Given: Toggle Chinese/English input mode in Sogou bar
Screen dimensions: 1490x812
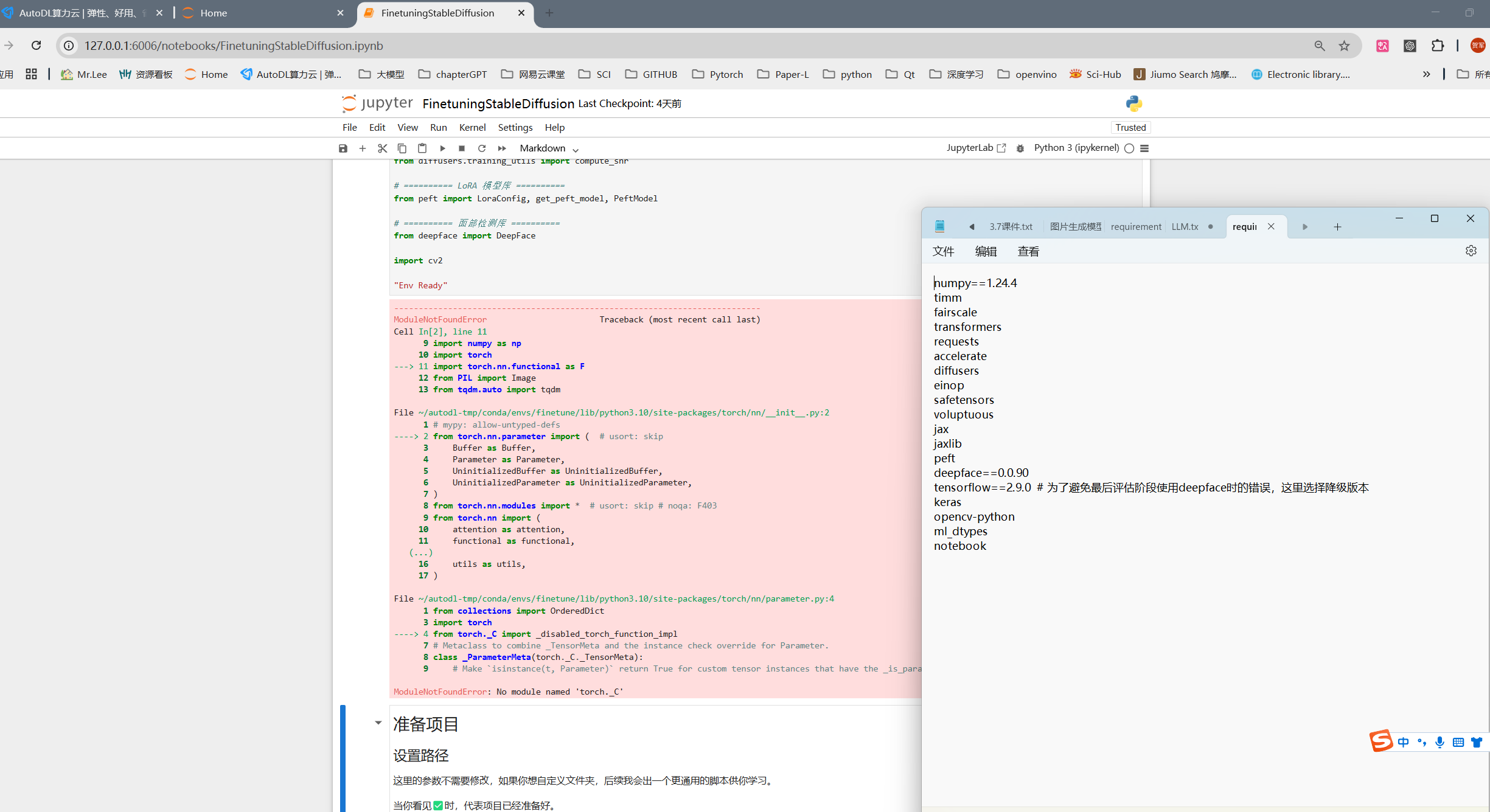Looking at the screenshot, I should pyautogui.click(x=1403, y=742).
